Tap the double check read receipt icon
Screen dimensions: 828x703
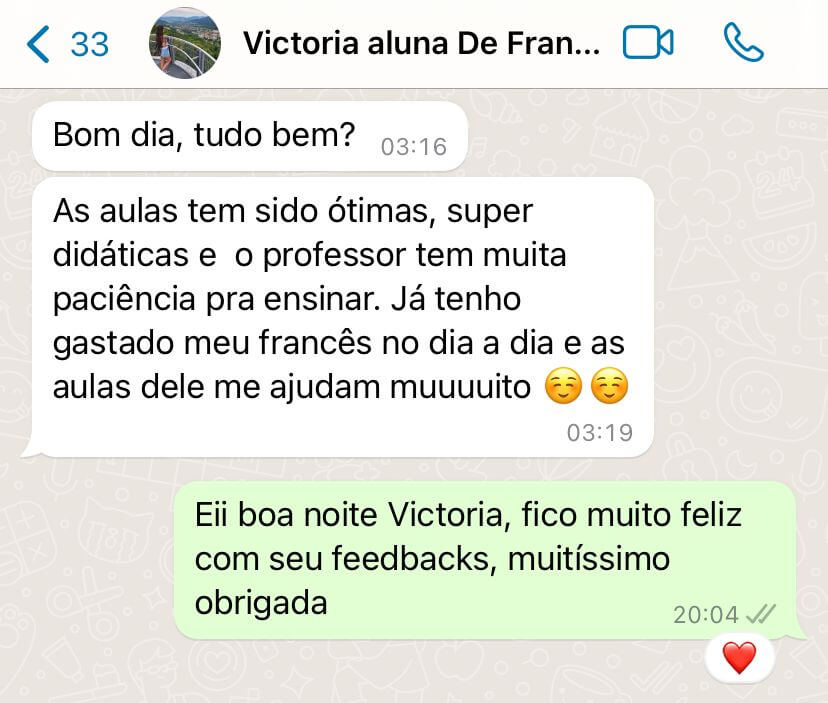(x=760, y=614)
